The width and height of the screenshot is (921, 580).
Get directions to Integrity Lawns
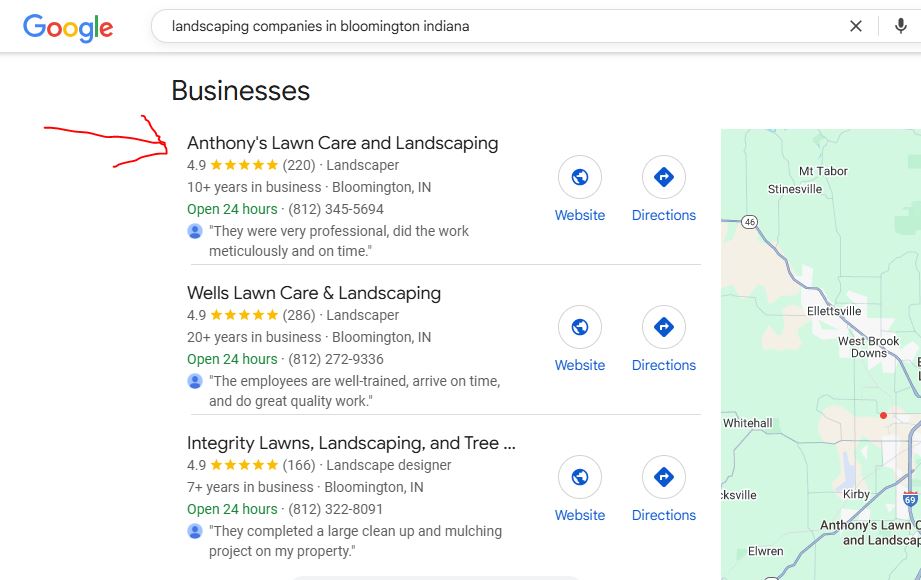[x=664, y=478]
